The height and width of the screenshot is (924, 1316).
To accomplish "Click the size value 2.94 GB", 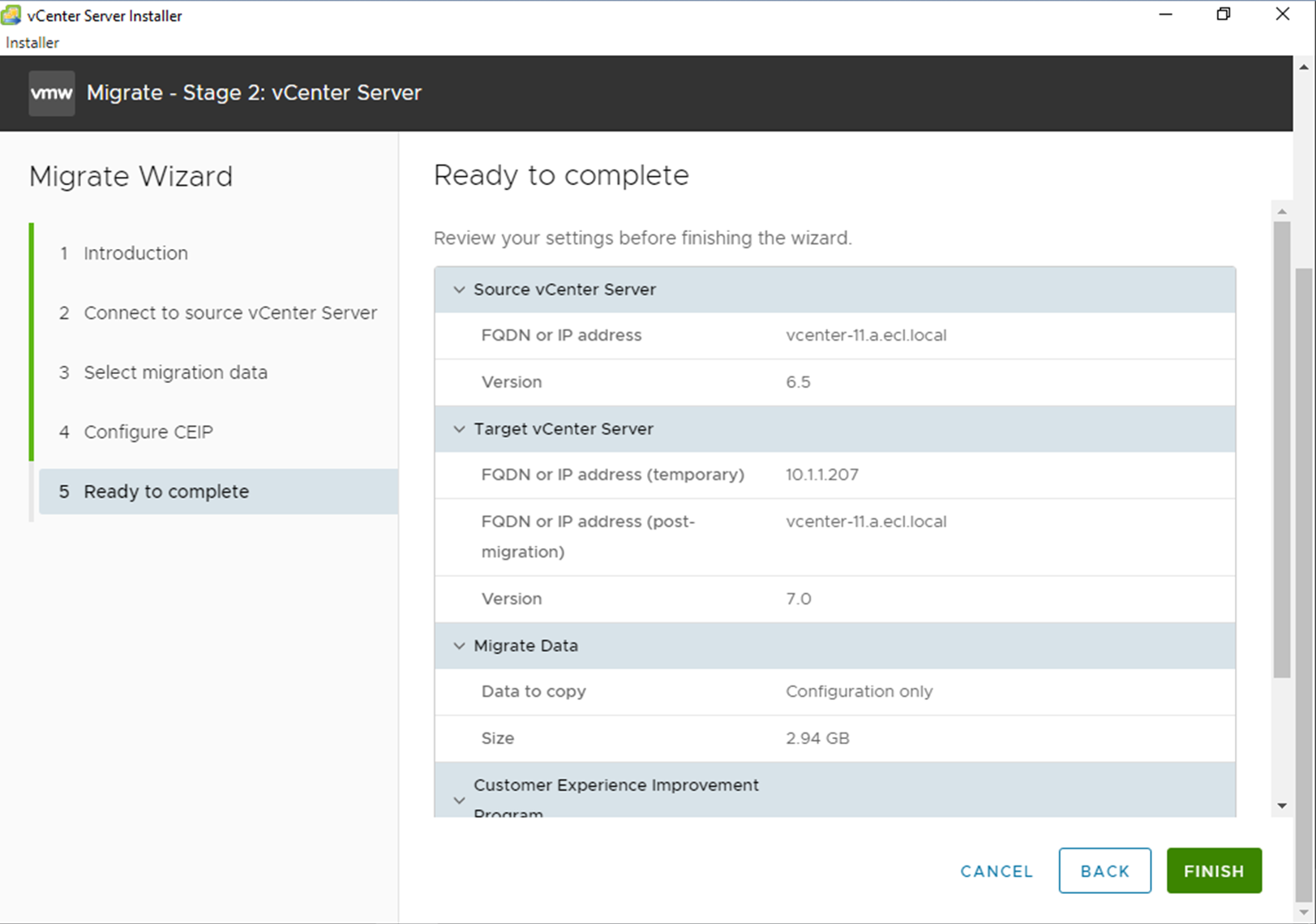I will point(817,738).
